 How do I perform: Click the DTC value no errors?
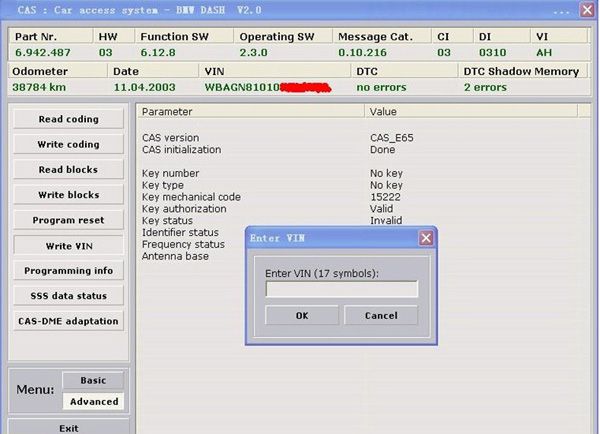click(x=382, y=87)
